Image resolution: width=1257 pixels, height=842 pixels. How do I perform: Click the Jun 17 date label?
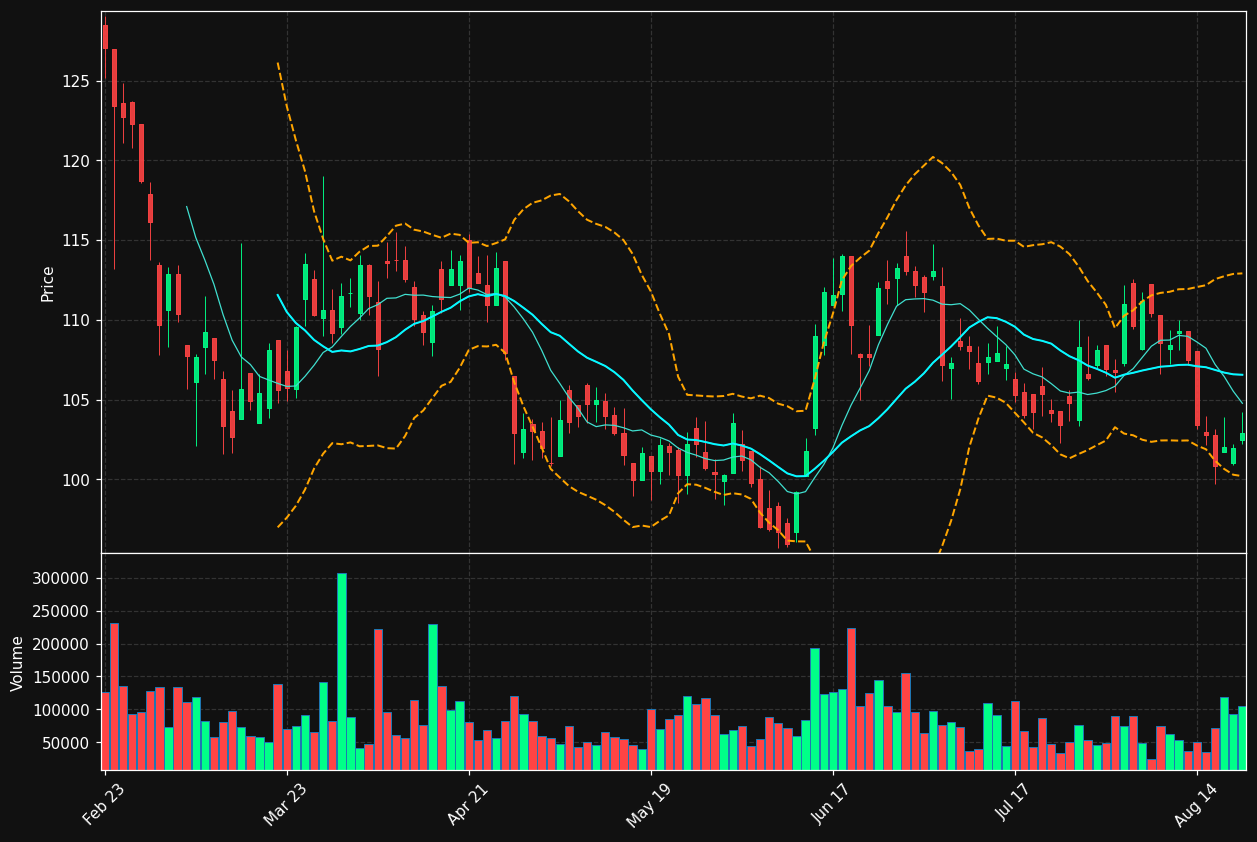[x=832, y=802]
